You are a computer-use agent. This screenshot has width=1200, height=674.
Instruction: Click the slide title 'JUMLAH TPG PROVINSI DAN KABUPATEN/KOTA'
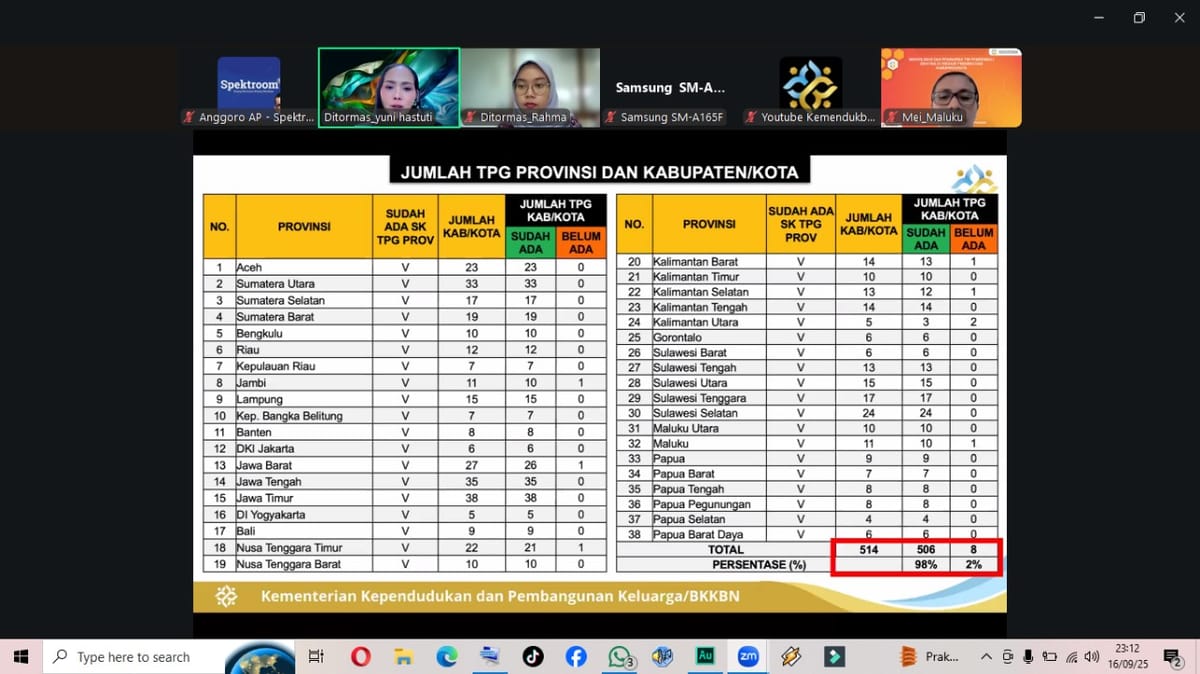600,172
